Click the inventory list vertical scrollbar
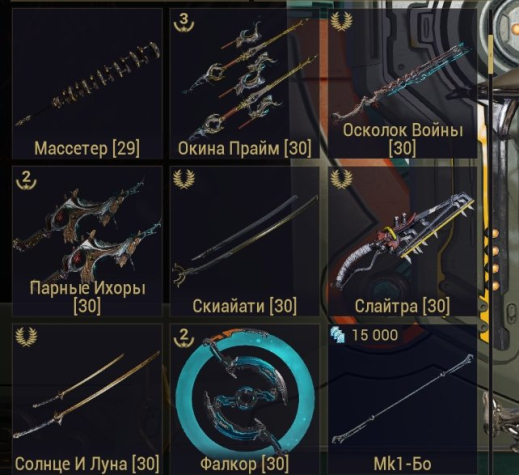Viewport: 519px width, 475px height. 490,233
